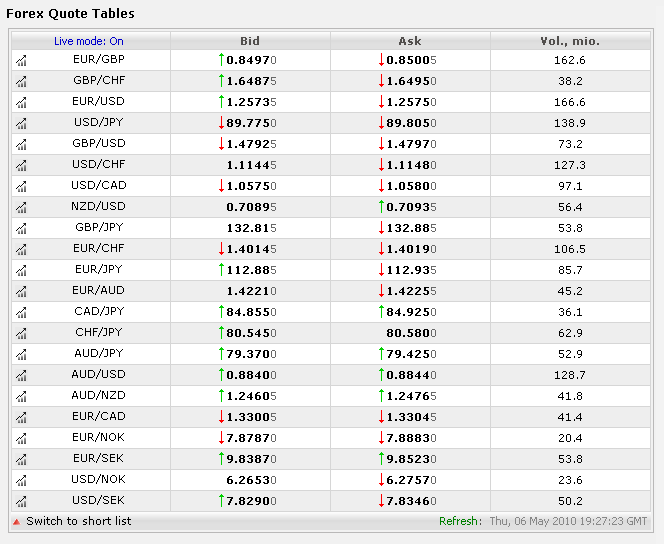
Task: Open chart icon for EUR/NOK row
Action: tap(21, 439)
